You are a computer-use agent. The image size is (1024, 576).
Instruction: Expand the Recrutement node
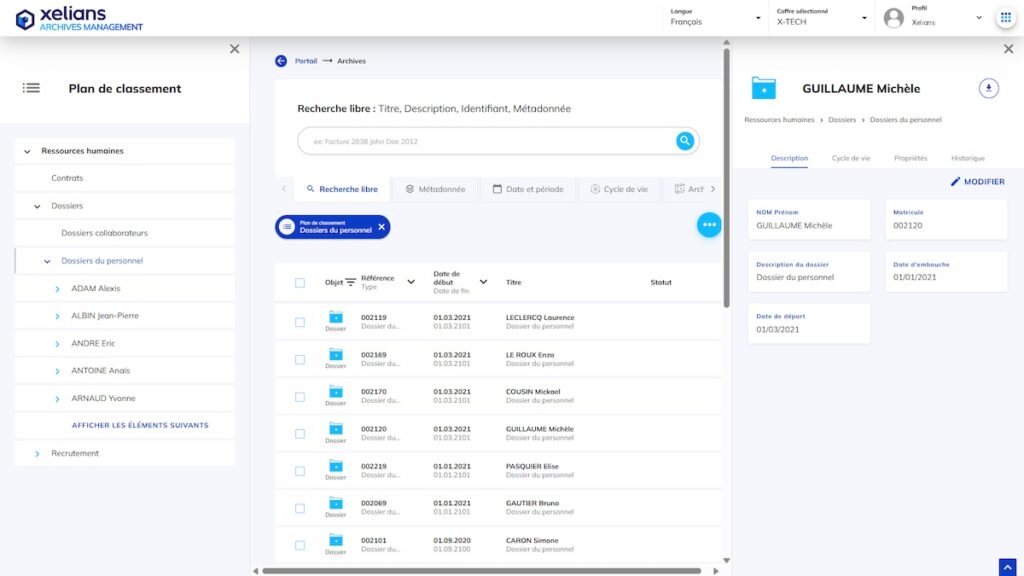pyautogui.click(x=37, y=453)
